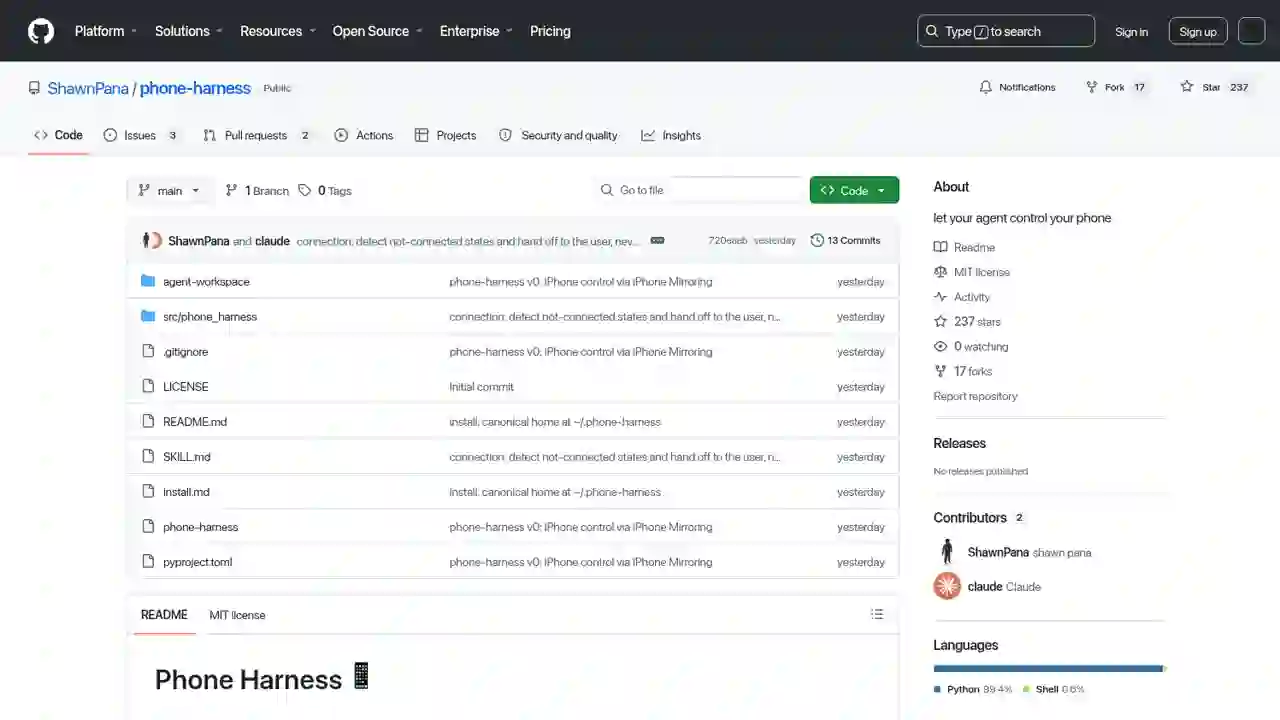Click the 720aaeb commit hash

pyautogui.click(x=727, y=240)
